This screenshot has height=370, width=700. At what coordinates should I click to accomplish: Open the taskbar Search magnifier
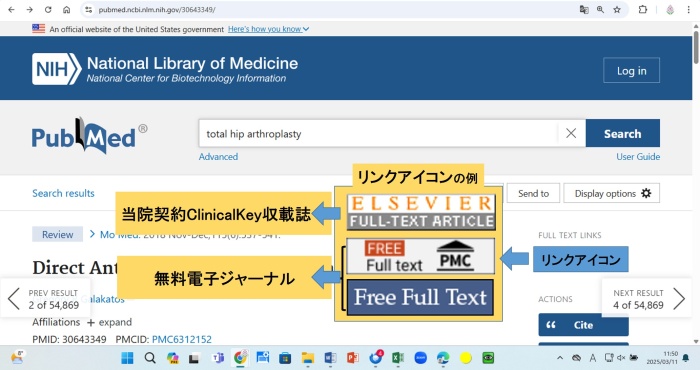click(x=150, y=358)
